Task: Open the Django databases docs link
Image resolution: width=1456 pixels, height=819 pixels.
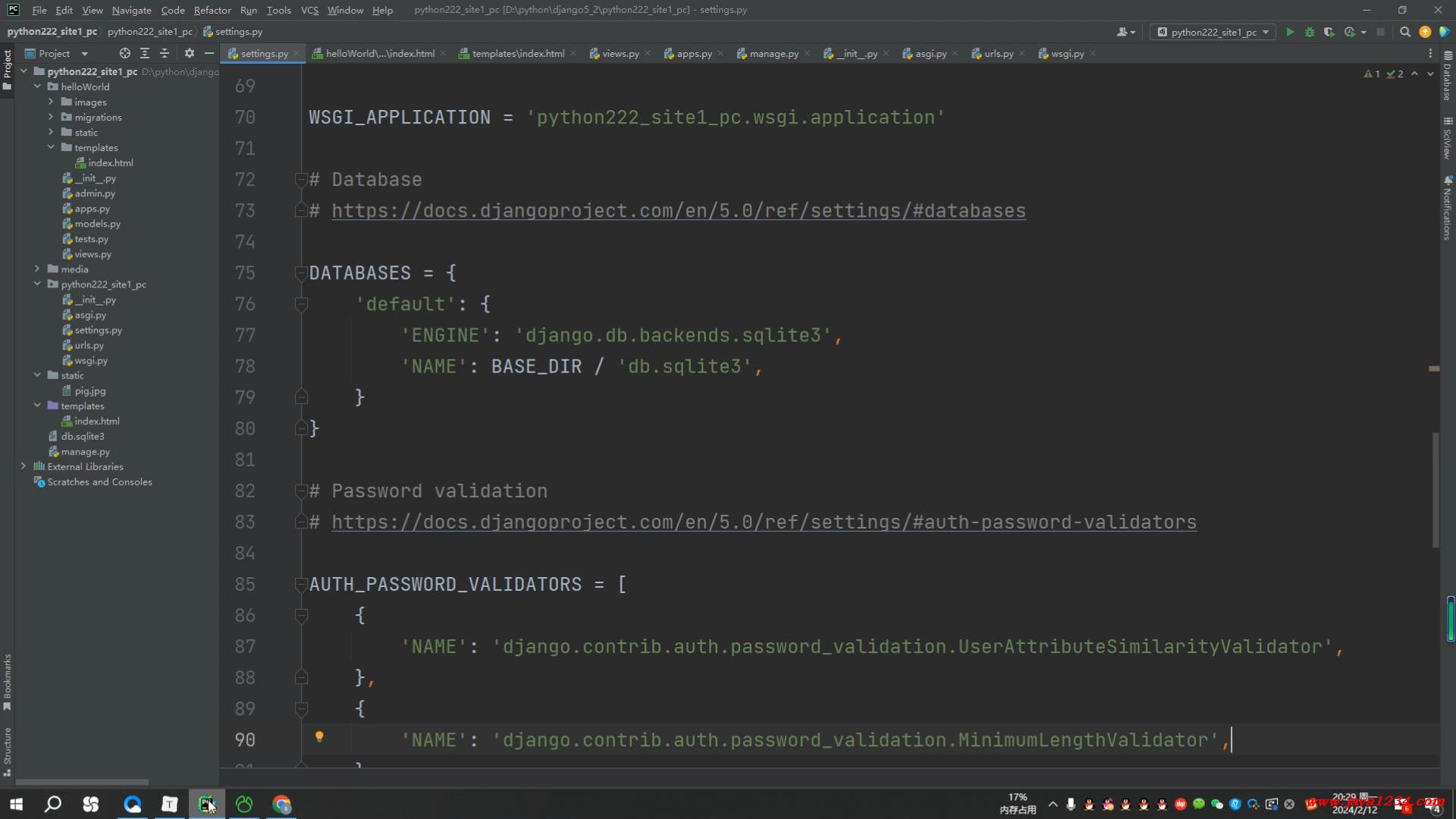Action: [x=679, y=211]
